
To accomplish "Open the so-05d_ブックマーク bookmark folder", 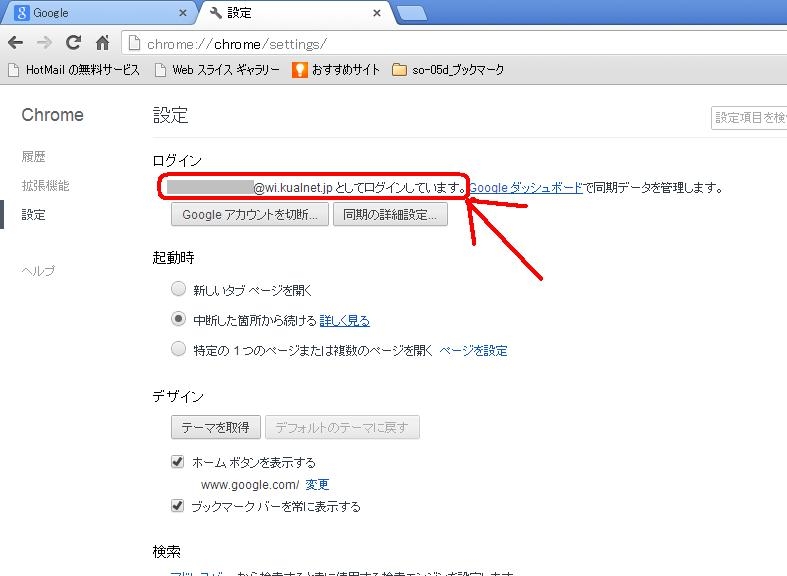I will (x=448, y=70).
